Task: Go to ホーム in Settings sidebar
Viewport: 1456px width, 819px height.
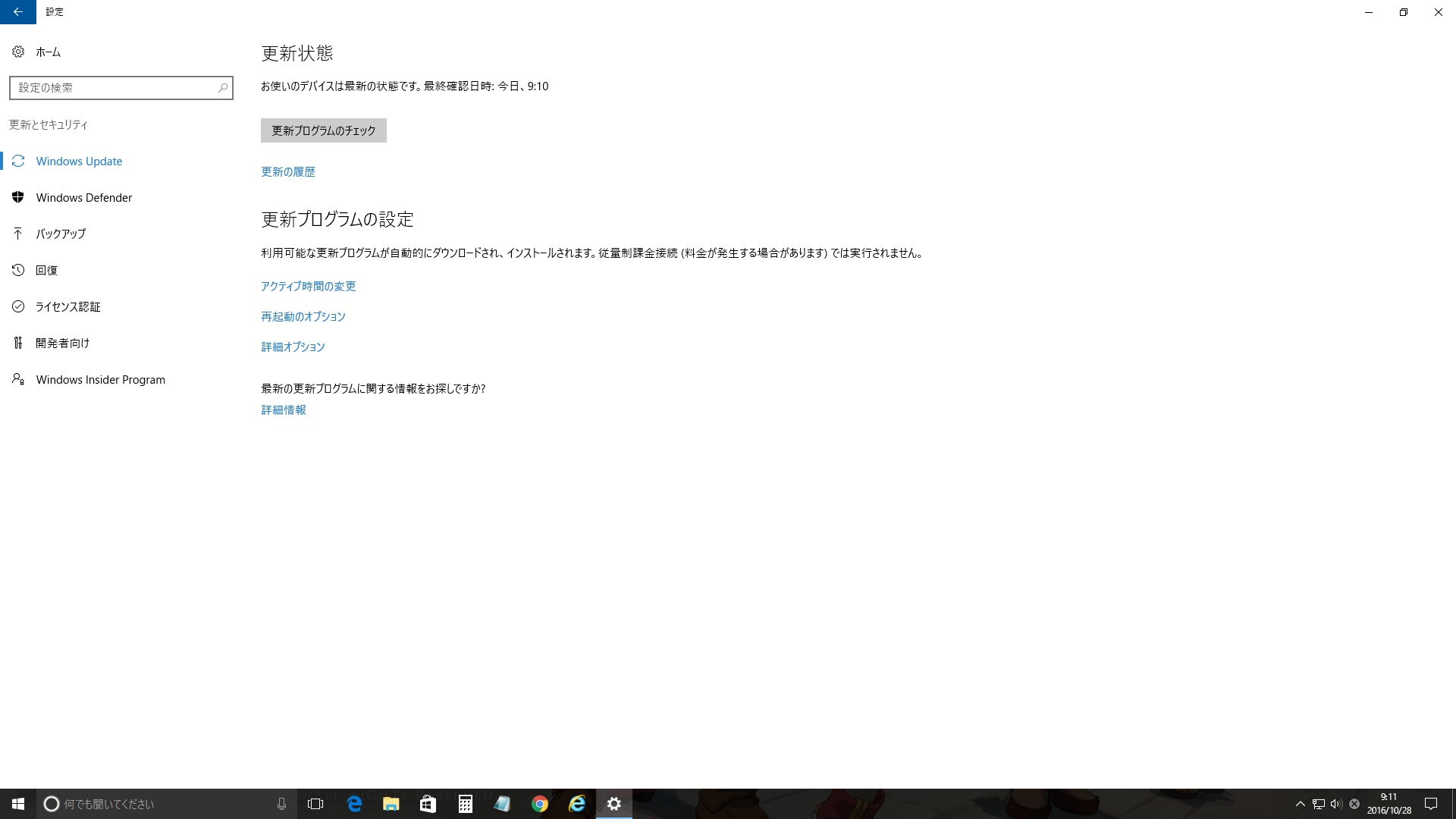Action: click(121, 52)
